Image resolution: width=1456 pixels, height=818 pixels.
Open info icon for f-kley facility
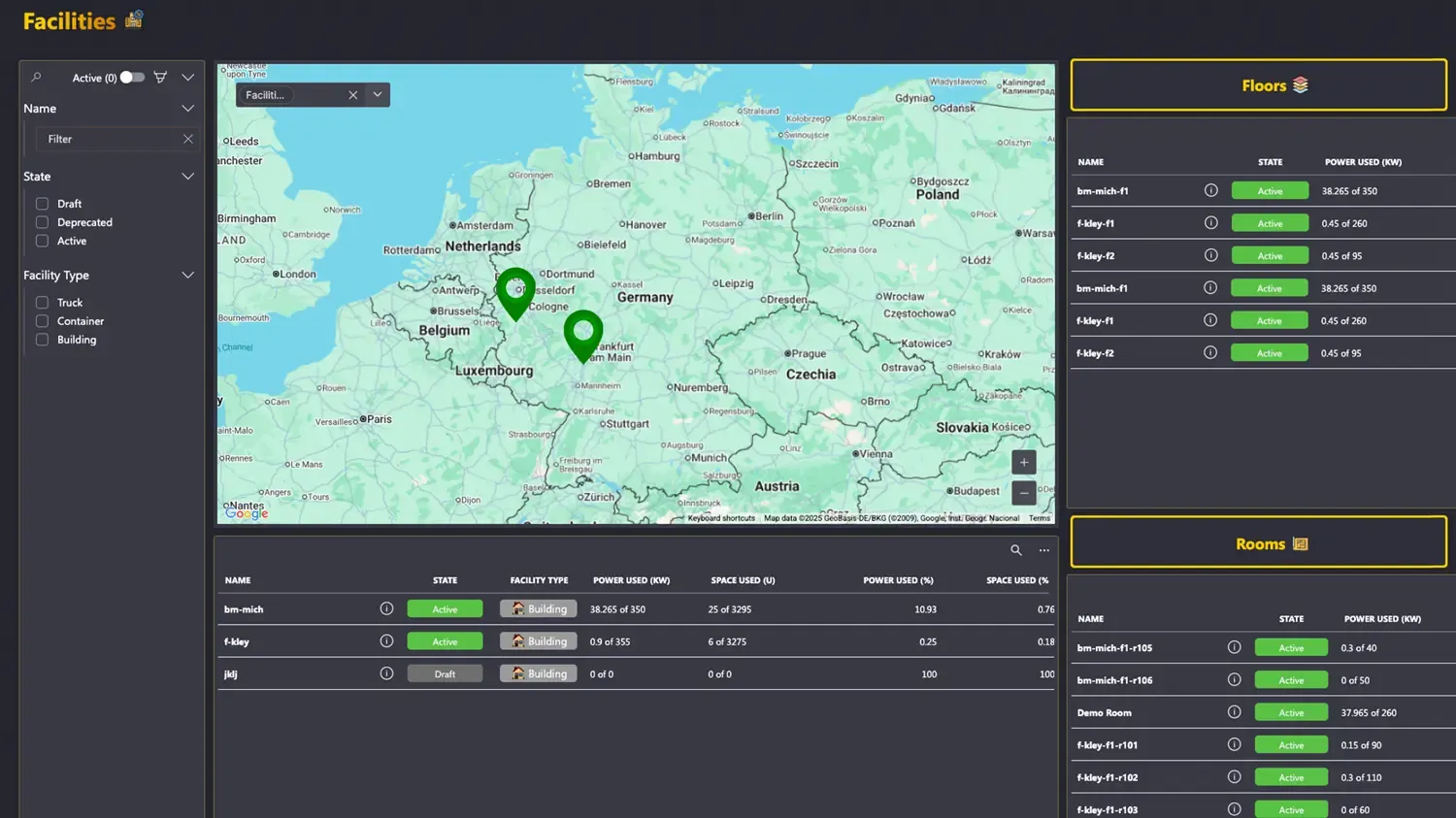(x=386, y=641)
